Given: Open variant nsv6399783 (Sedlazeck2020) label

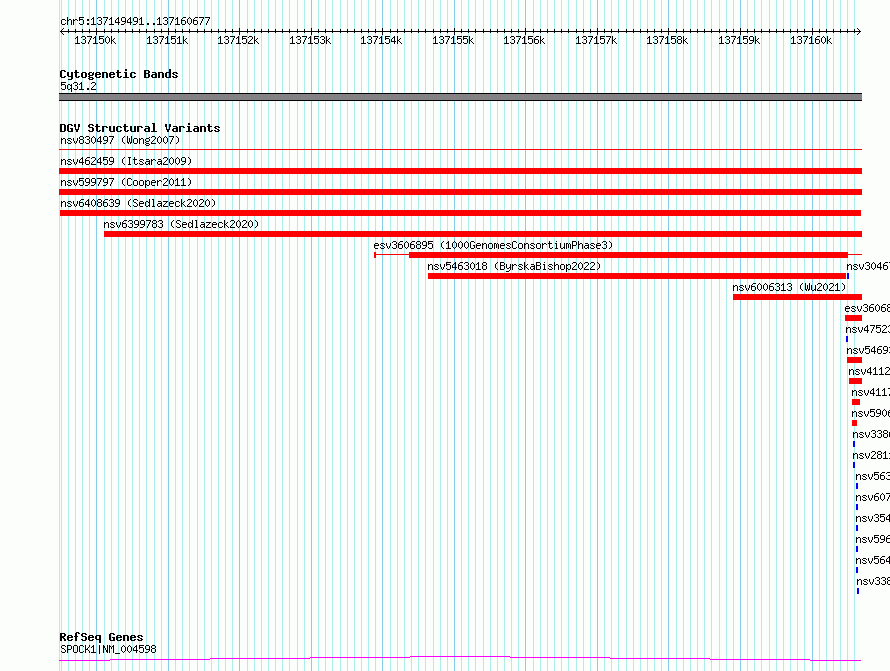Looking at the screenshot, I should (x=181, y=224).
